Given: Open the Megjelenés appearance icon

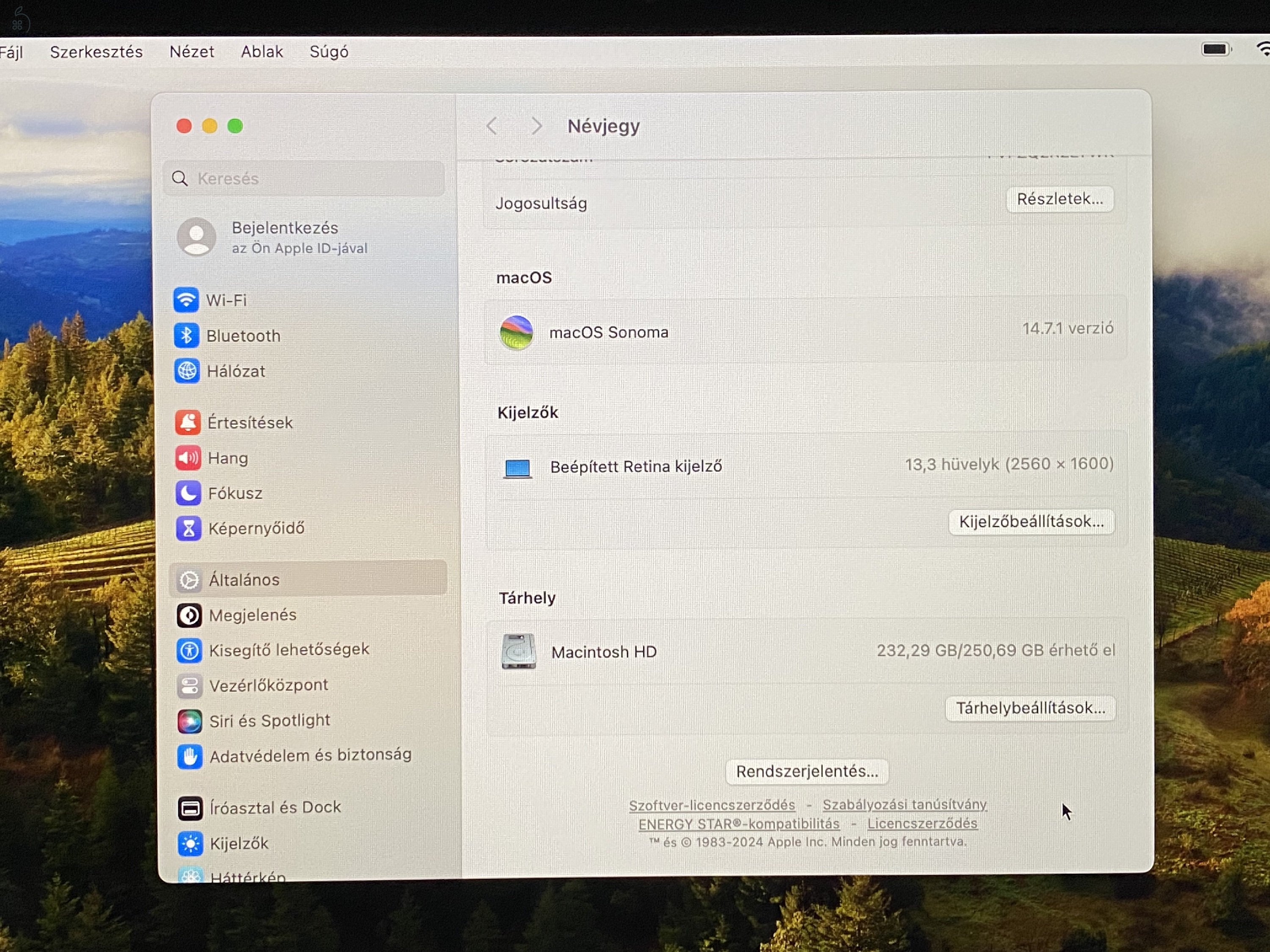Looking at the screenshot, I should (190, 616).
